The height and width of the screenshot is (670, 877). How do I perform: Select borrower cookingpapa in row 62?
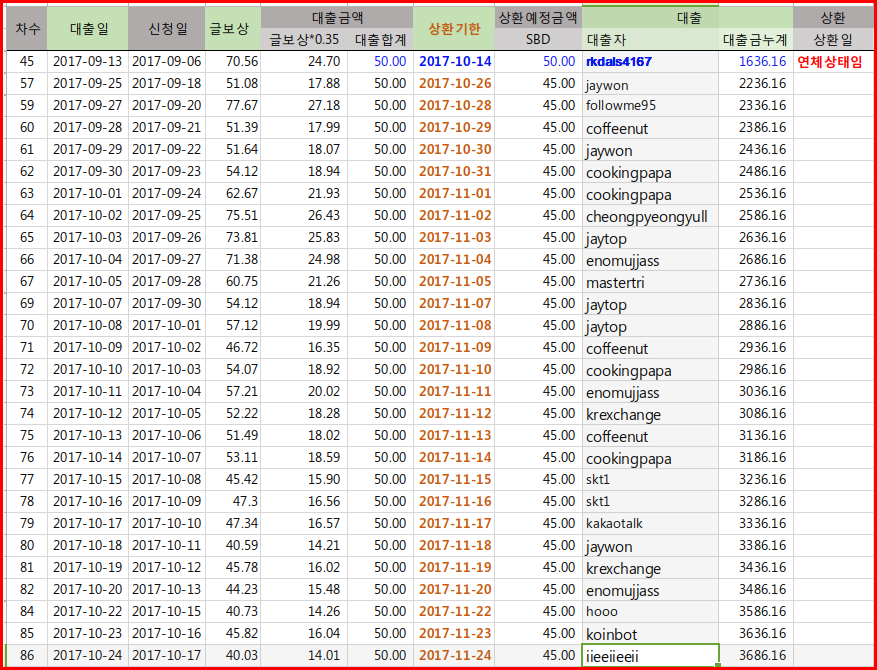[x=650, y=172]
